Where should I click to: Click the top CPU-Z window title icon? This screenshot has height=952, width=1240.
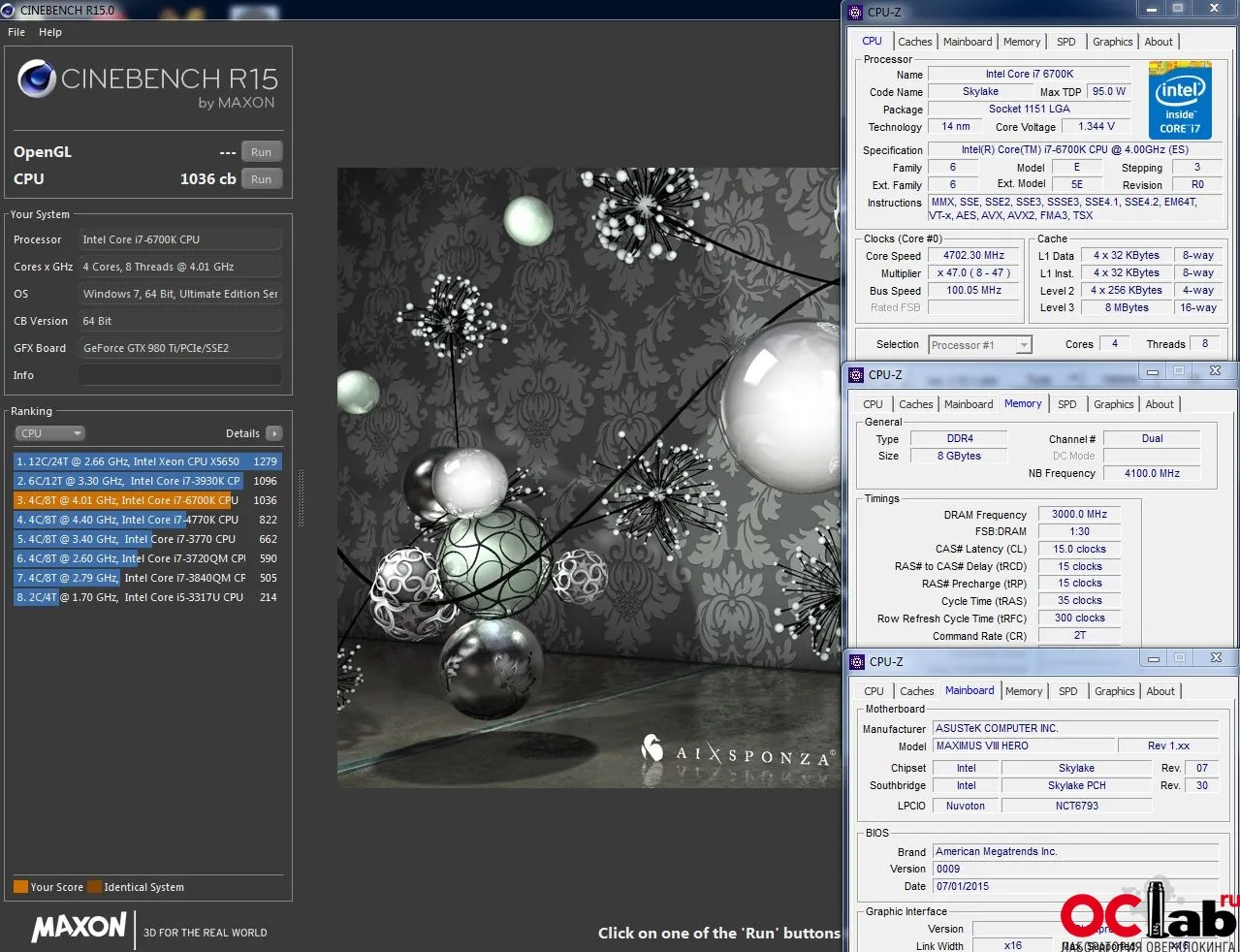[855, 13]
